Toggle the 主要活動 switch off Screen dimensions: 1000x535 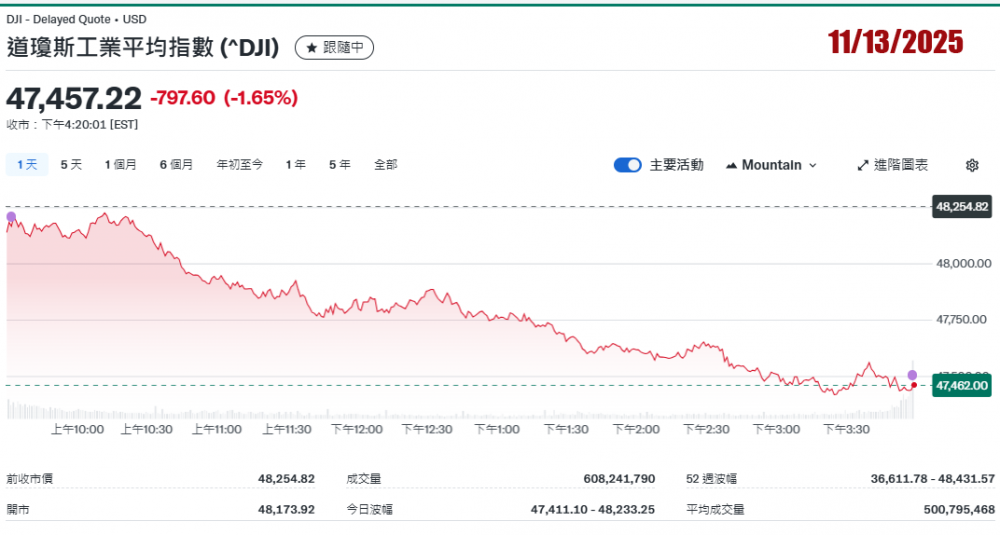click(x=627, y=165)
